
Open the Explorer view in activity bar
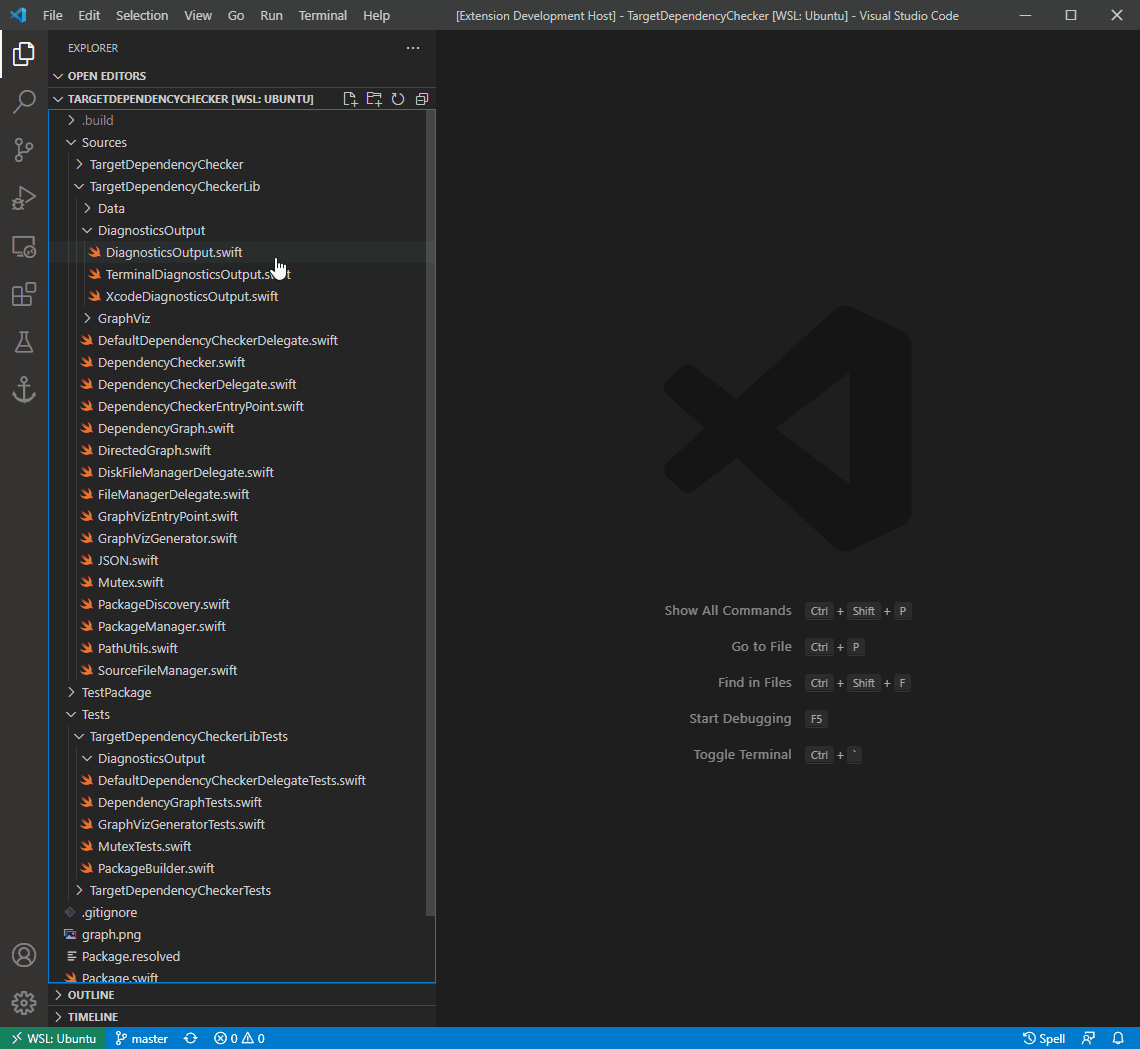point(23,54)
